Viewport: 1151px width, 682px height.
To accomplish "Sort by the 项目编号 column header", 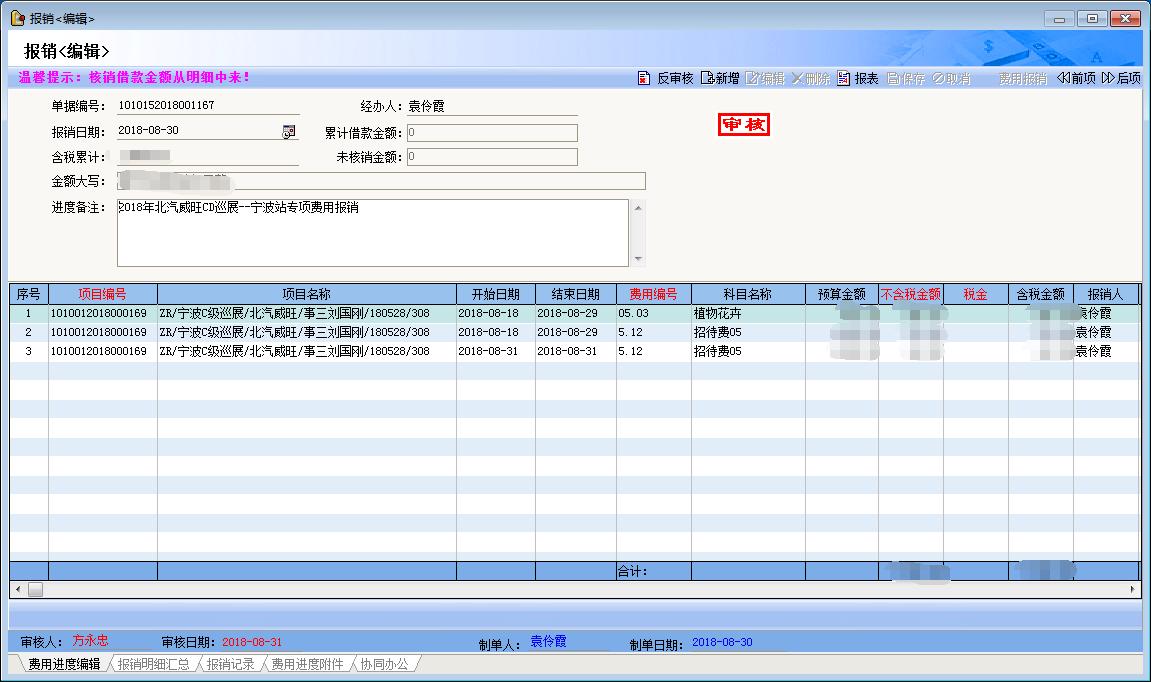I will click(102, 294).
